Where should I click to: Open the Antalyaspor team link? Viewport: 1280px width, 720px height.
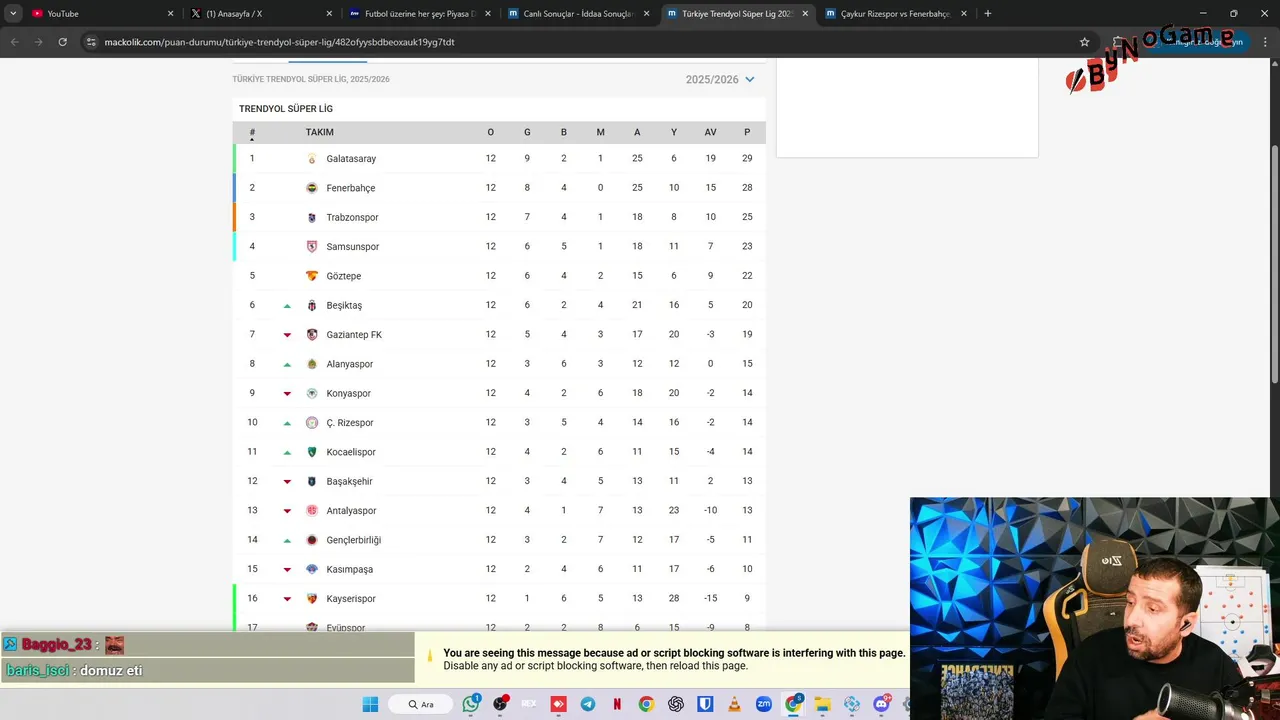pos(351,511)
